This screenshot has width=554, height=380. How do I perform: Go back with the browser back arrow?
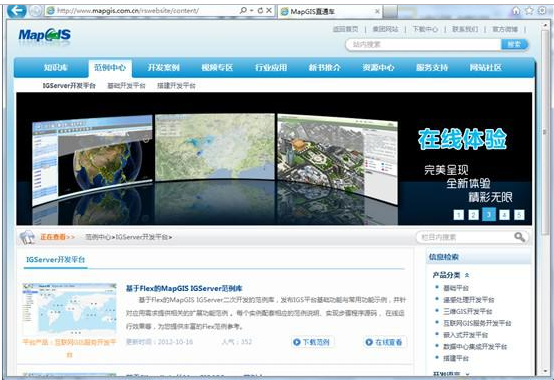[16, 11]
